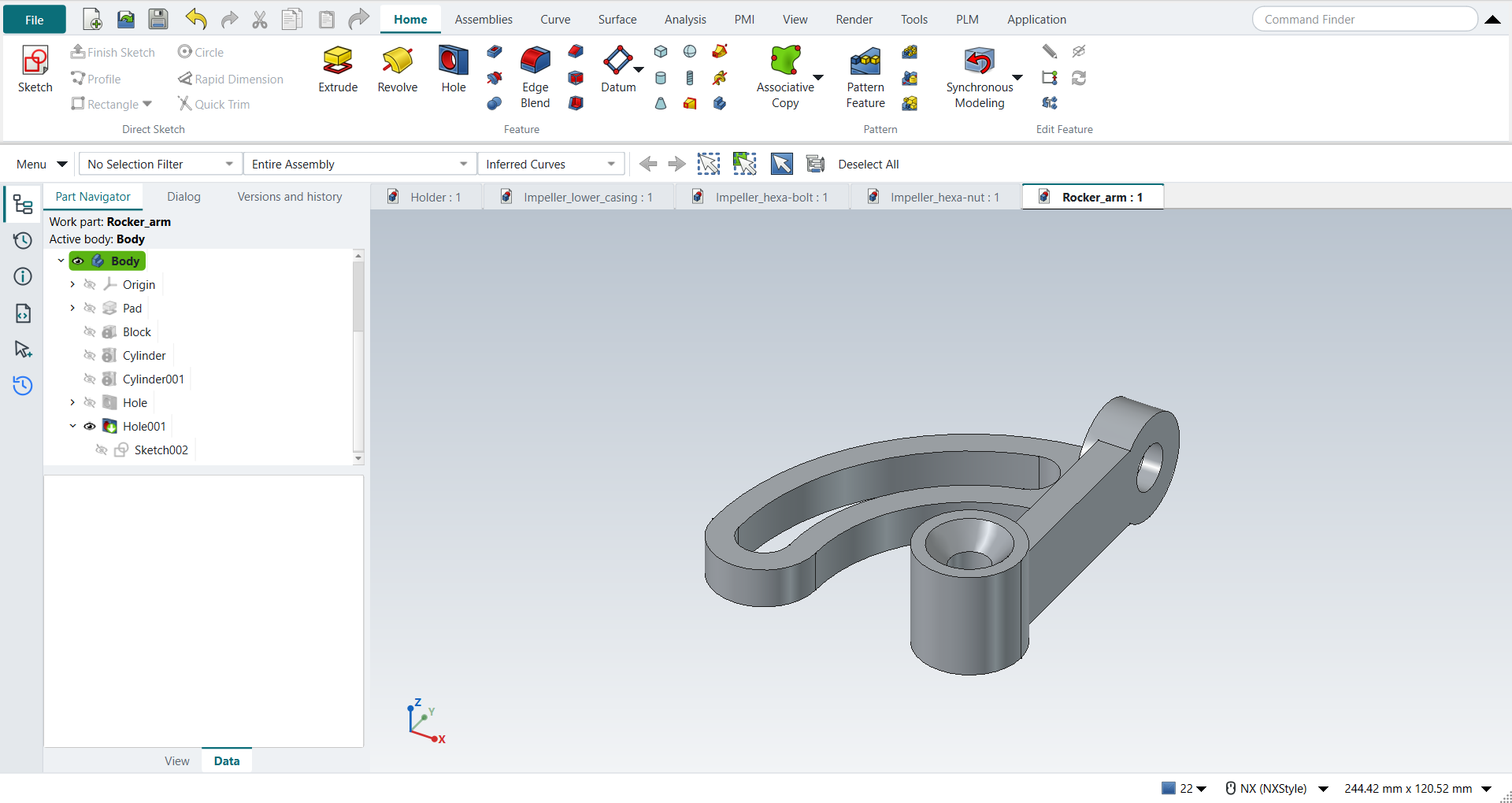
Task: Toggle visibility of the Body node
Action: coord(78,261)
